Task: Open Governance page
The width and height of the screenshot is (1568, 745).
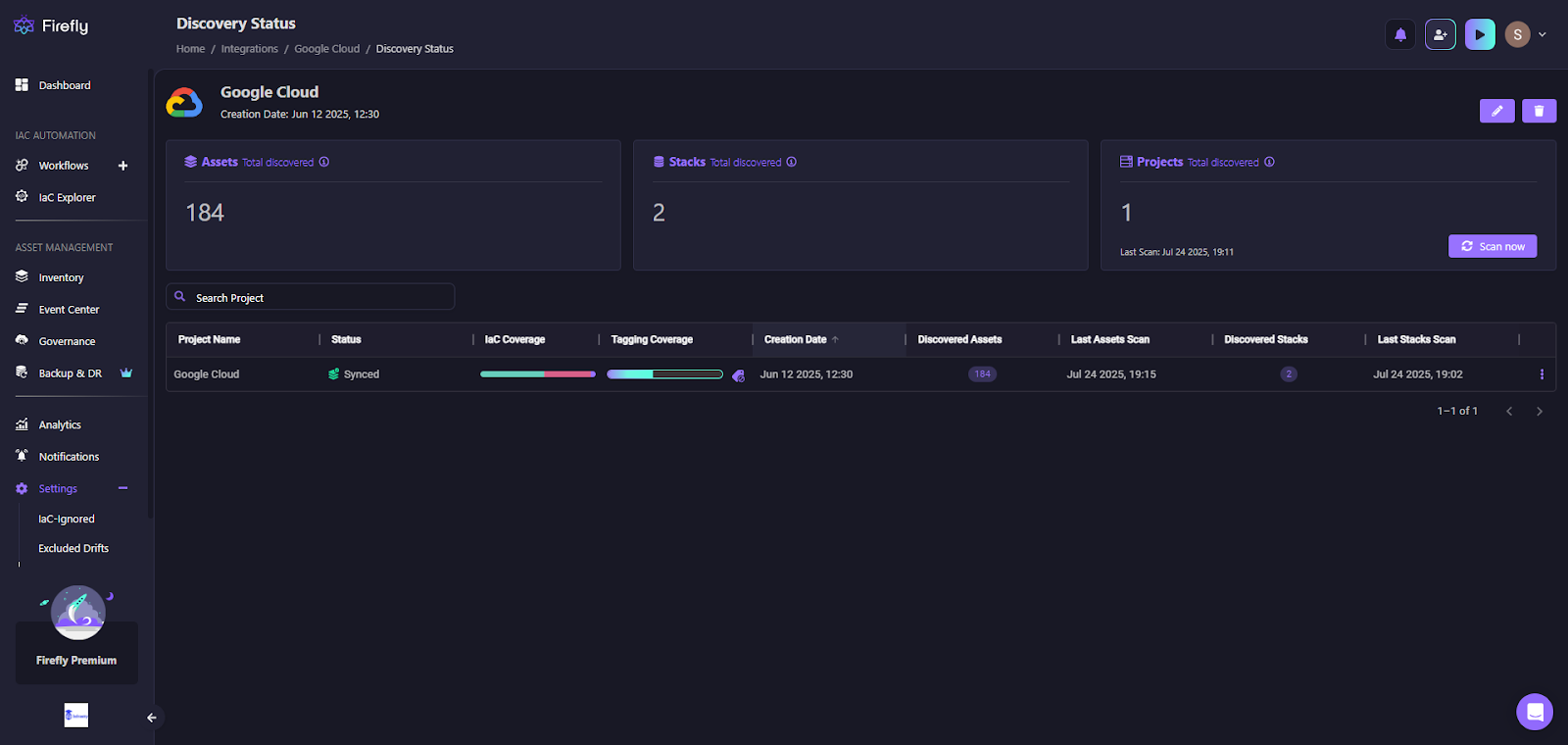Action: click(x=67, y=341)
